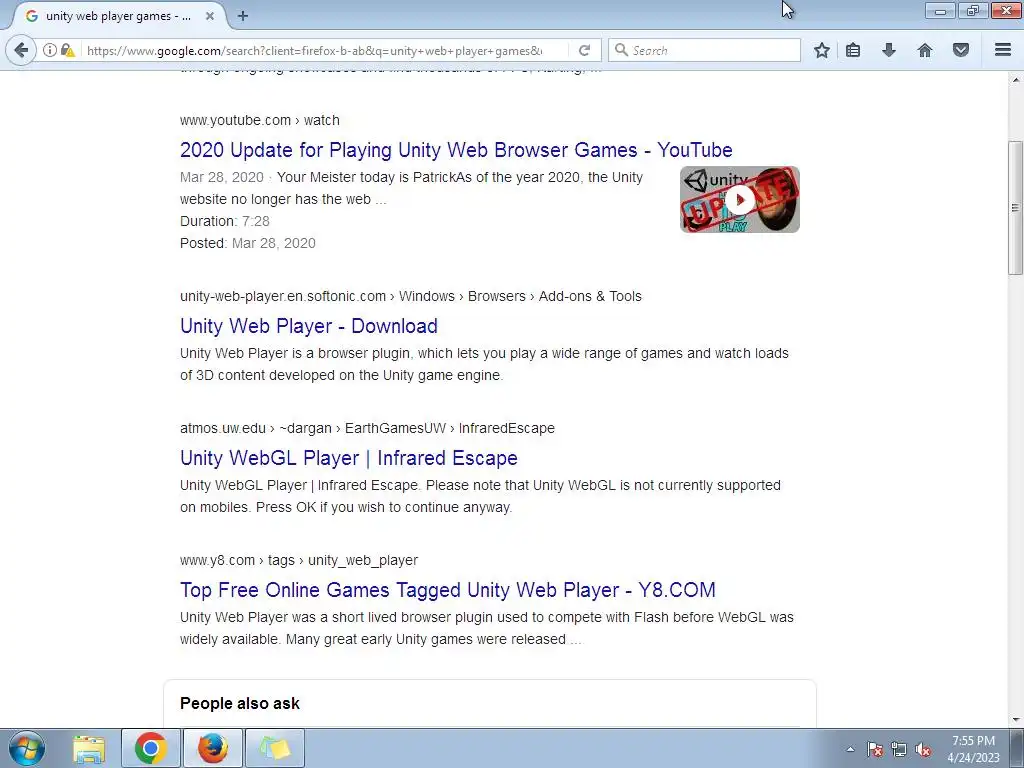Click the www.y8.com tags breadcrumb text

(x=298, y=560)
